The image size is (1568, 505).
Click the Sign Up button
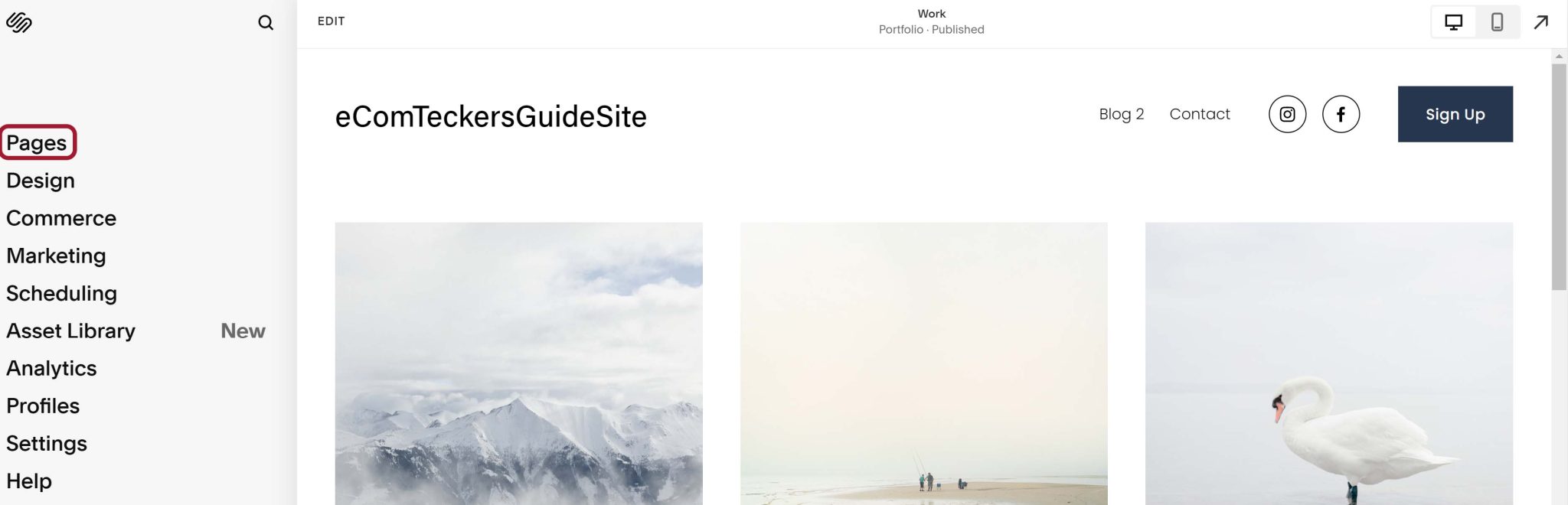point(1455,114)
